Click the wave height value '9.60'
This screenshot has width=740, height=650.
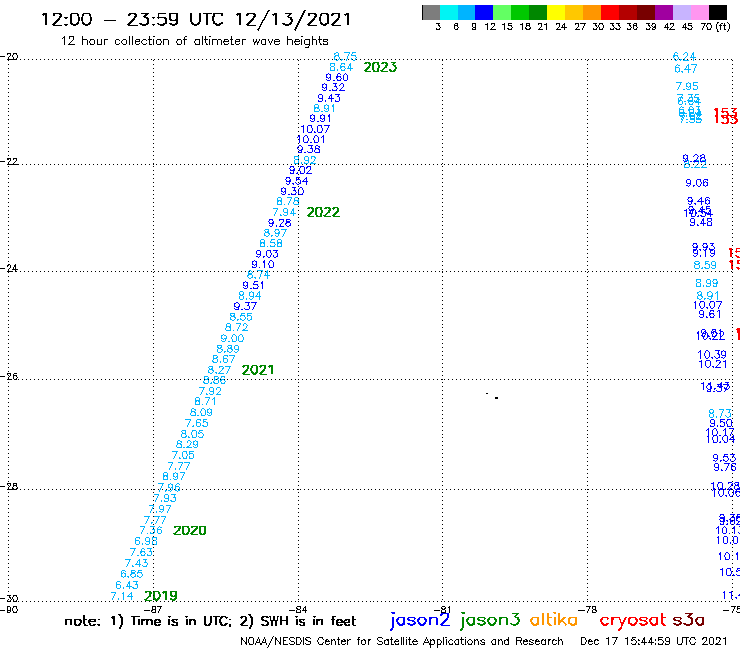337,77
